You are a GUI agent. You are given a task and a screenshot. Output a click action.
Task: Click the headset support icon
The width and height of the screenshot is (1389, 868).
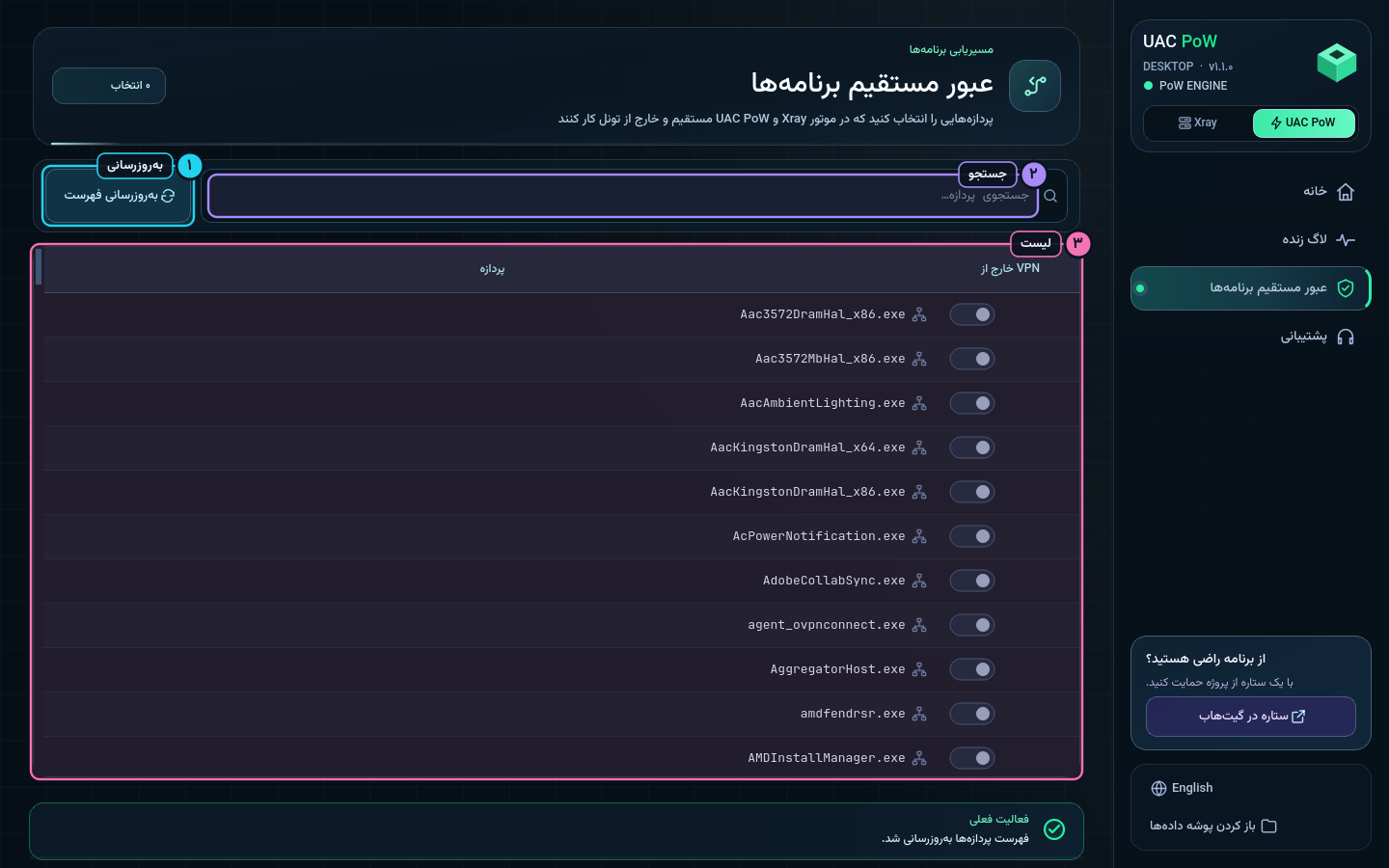[1346, 337]
